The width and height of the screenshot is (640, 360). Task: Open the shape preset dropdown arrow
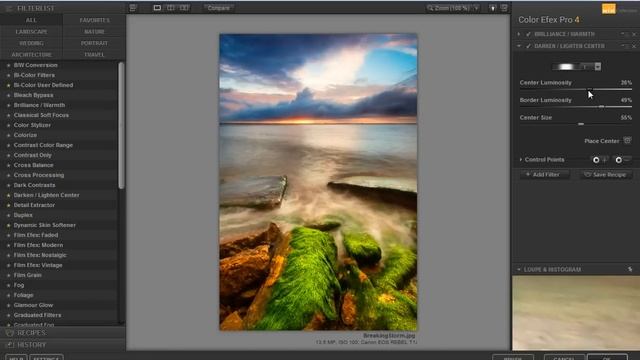(598, 67)
